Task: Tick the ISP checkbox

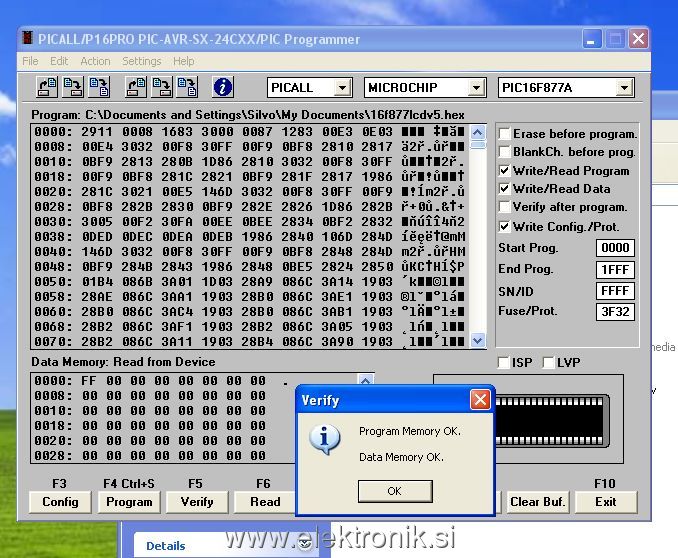Action: coord(503,362)
